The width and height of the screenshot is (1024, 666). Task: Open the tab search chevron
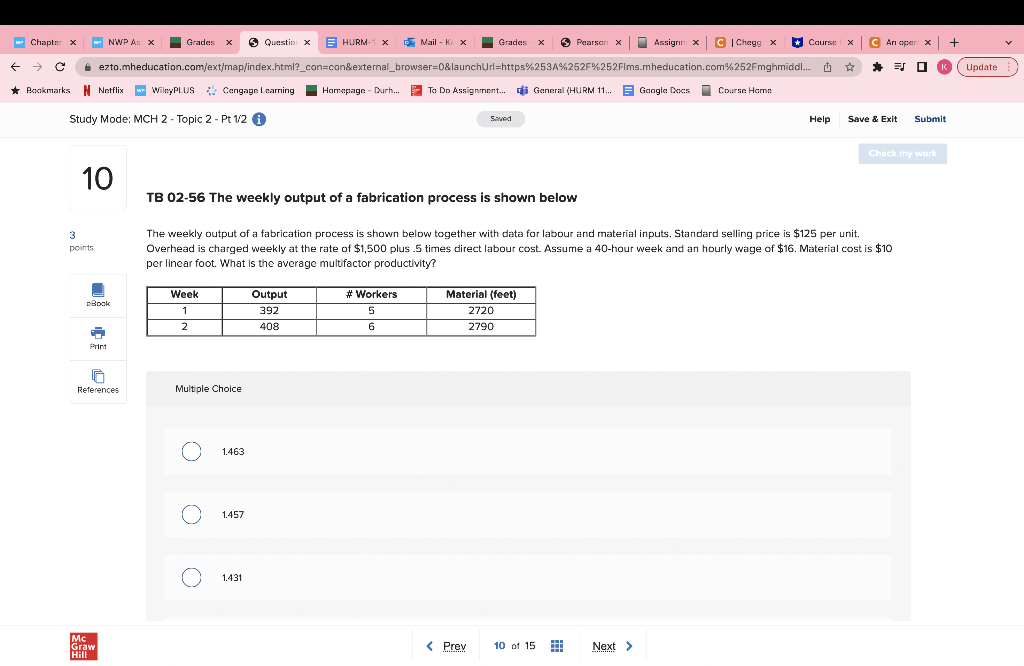[1008, 42]
